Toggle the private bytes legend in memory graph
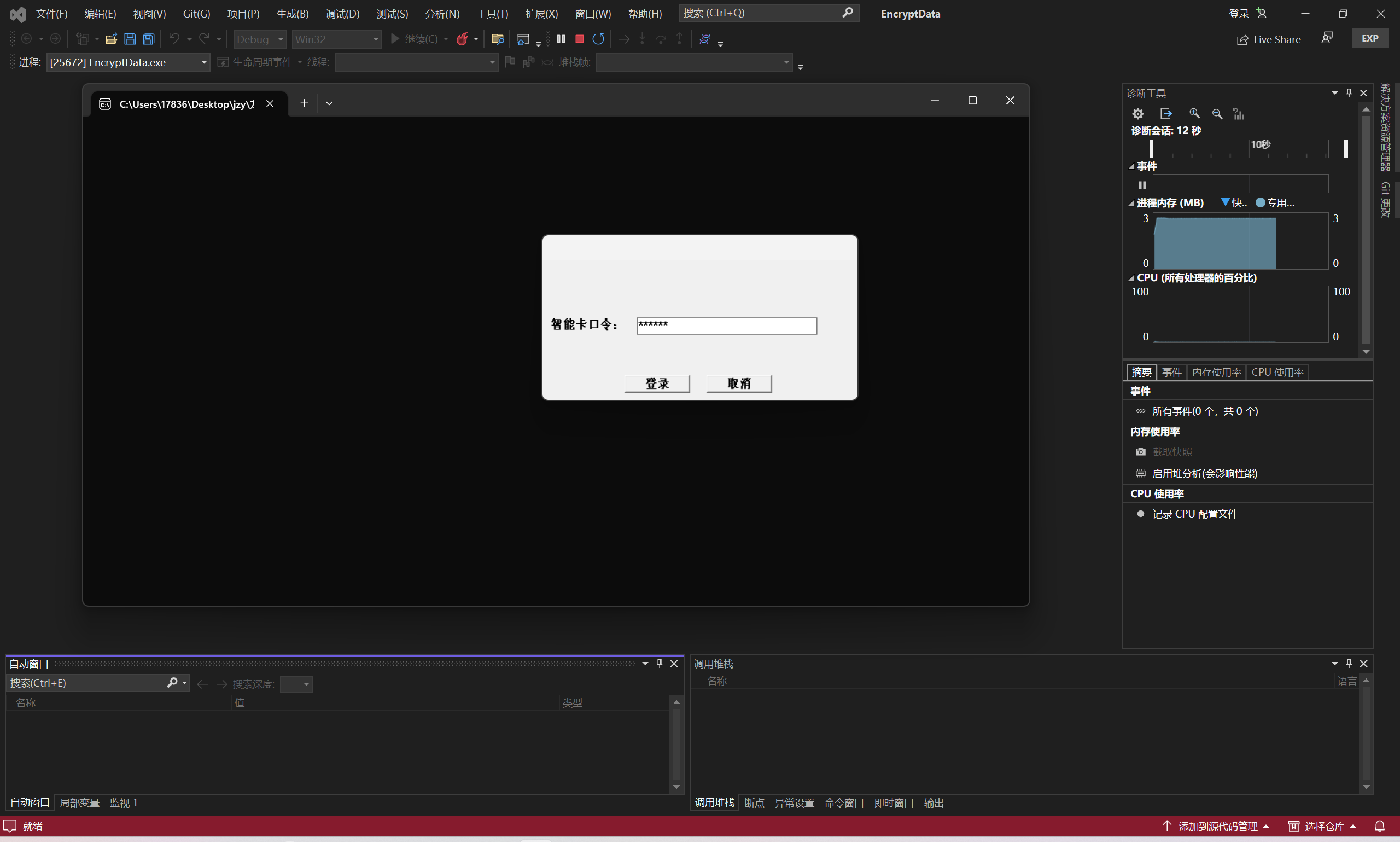 (1275, 202)
